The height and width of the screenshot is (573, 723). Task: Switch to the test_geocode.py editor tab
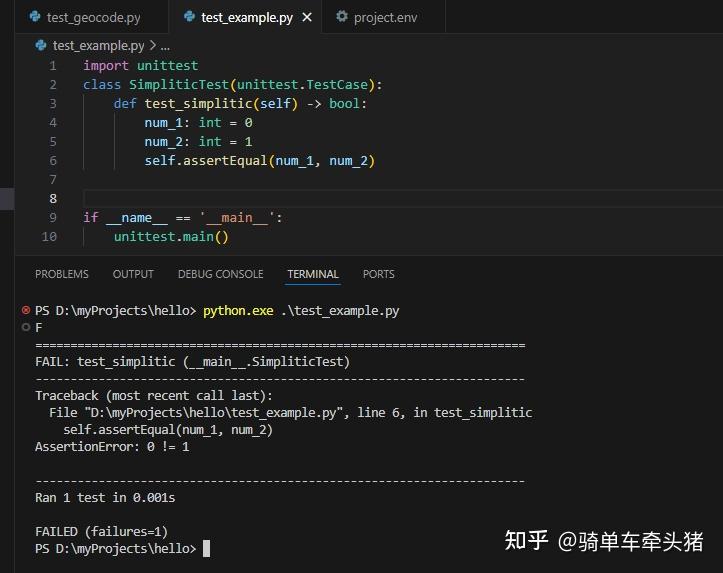point(92,18)
